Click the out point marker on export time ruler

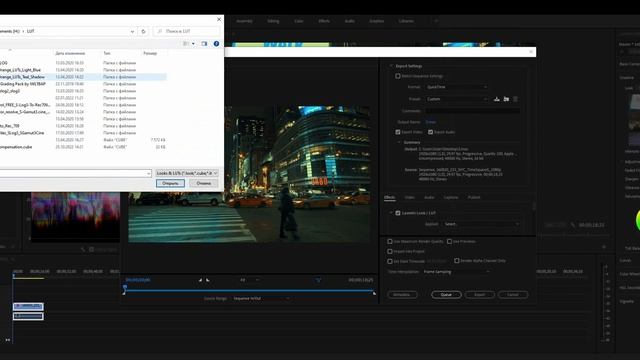point(374,293)
